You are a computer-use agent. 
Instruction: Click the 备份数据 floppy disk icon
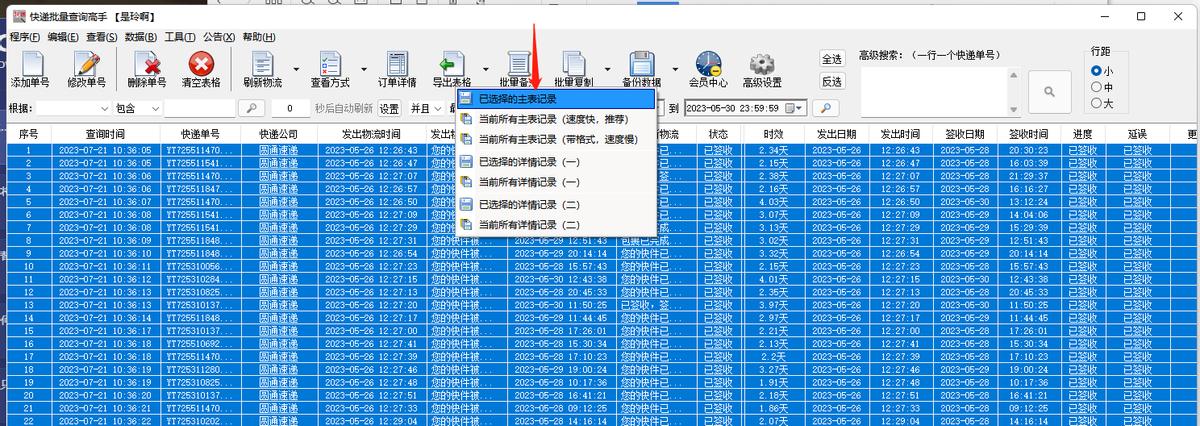click(641, 64)
